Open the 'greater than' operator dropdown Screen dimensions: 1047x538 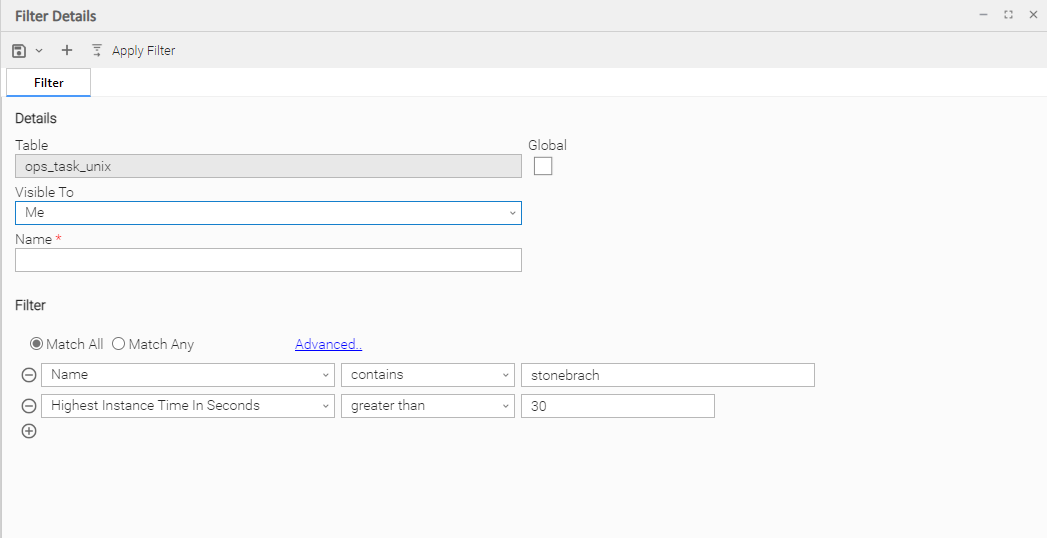428,406
